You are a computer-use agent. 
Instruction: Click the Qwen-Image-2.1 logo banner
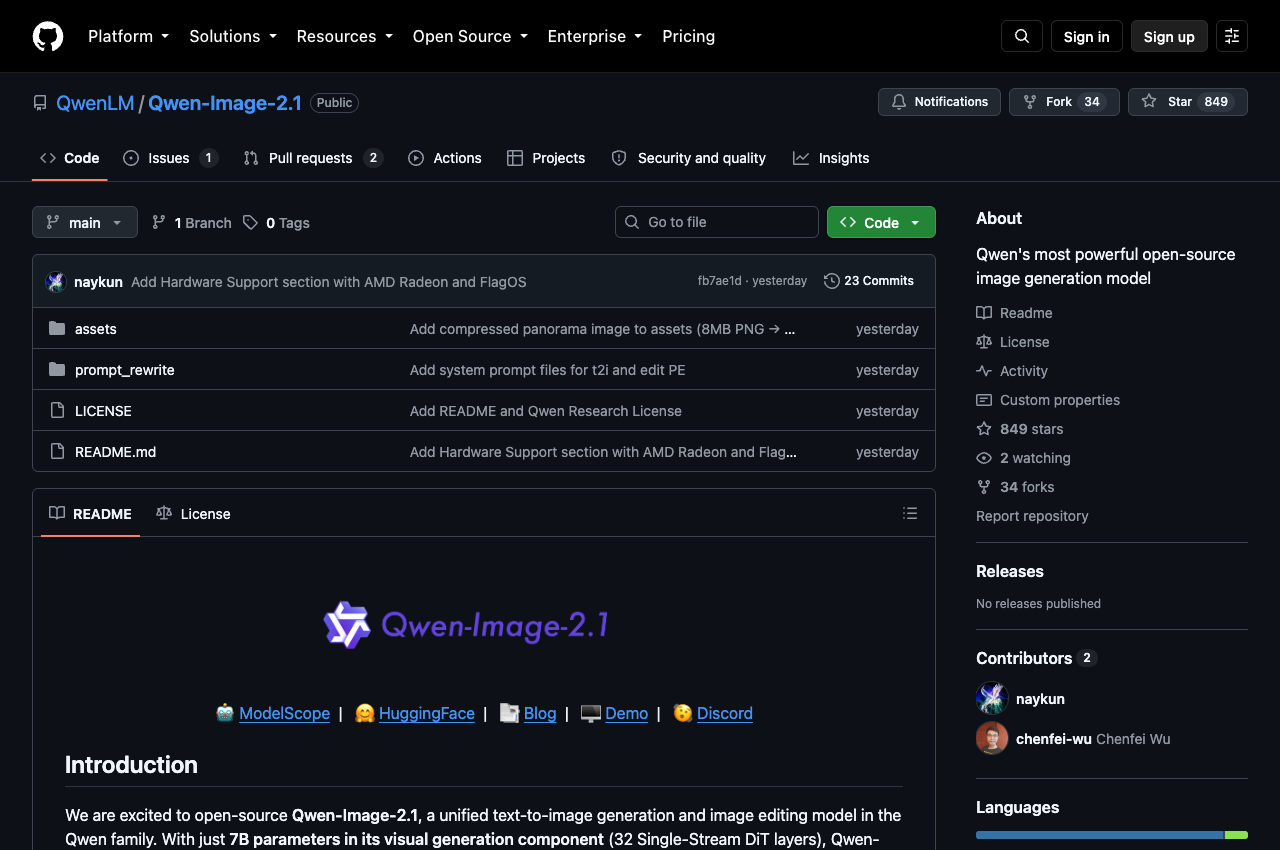(x=467, y=625)
